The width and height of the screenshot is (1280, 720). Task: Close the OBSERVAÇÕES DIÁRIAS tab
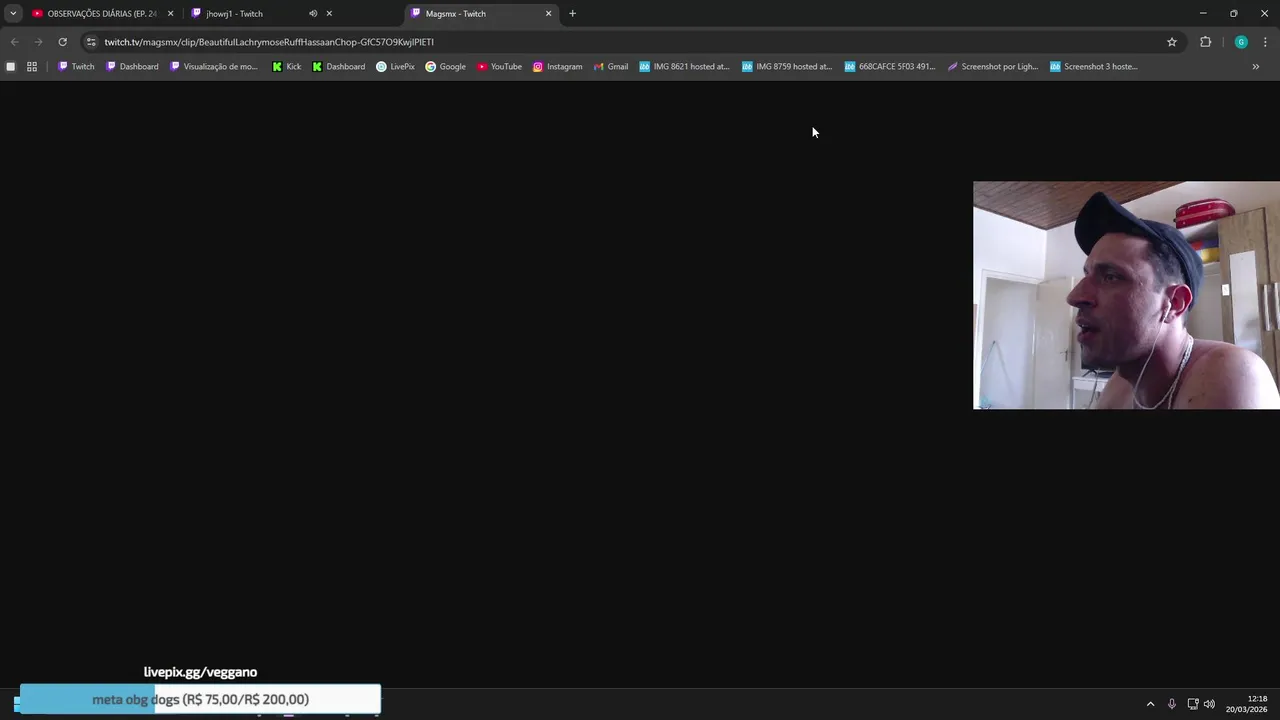pos(170,13)
